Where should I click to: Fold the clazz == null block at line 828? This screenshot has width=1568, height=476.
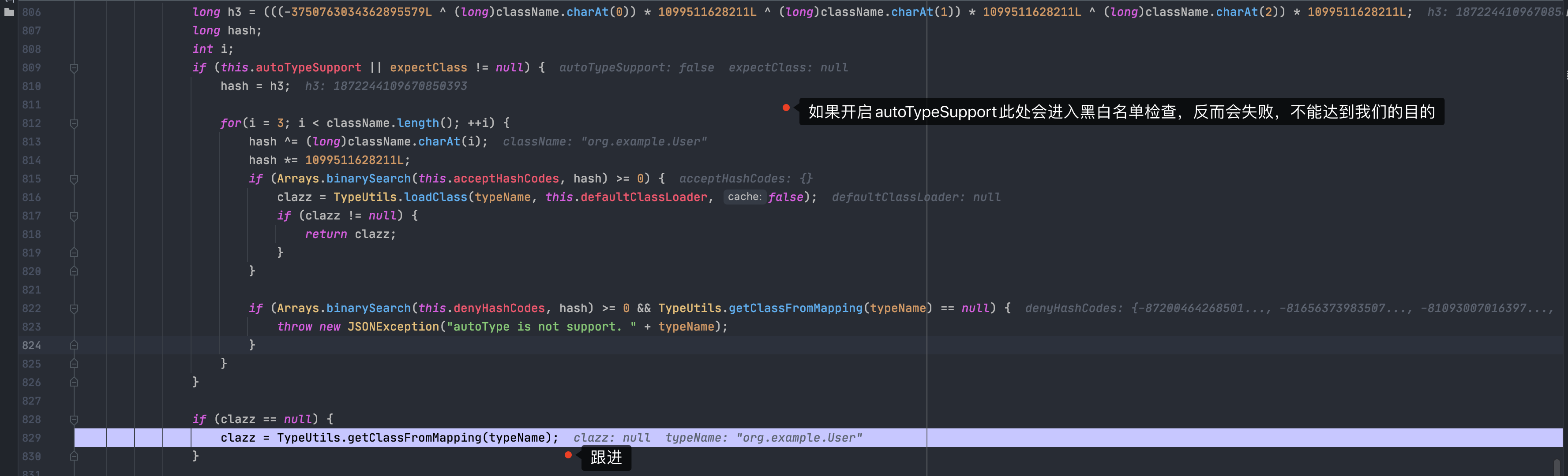[x=74, y=420]
